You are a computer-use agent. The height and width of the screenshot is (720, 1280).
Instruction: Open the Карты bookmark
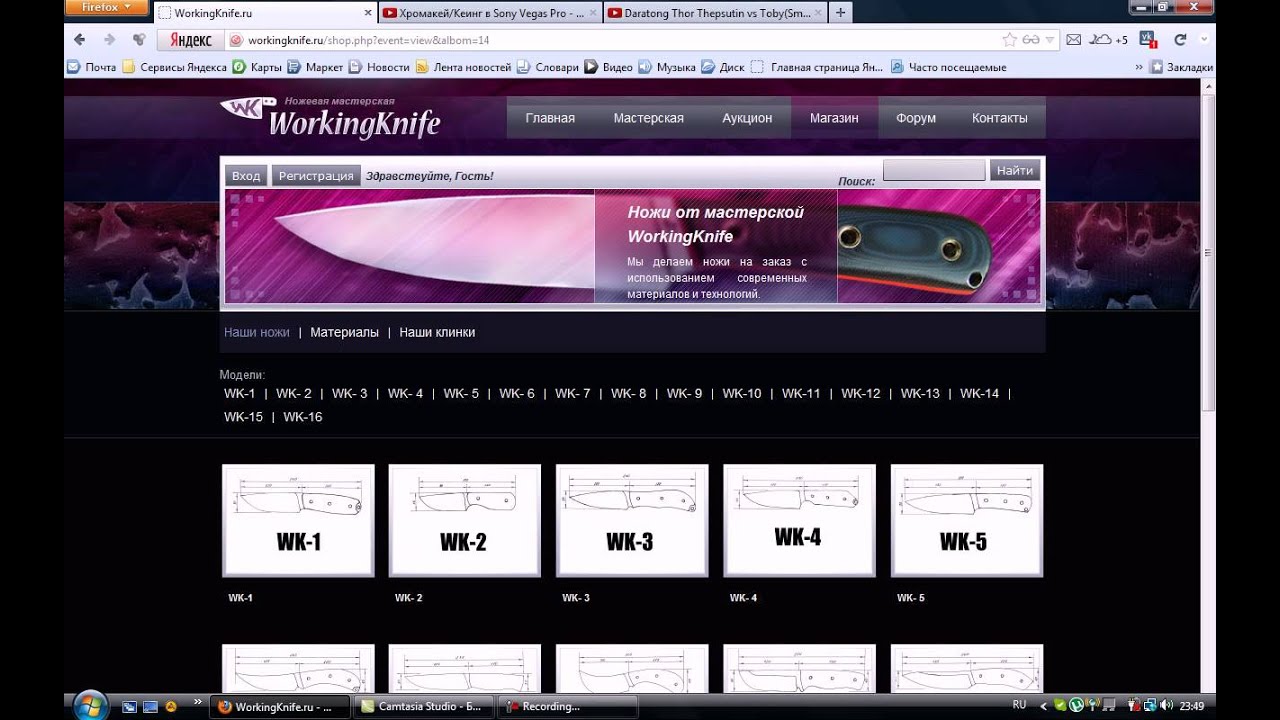coord(257,67)
